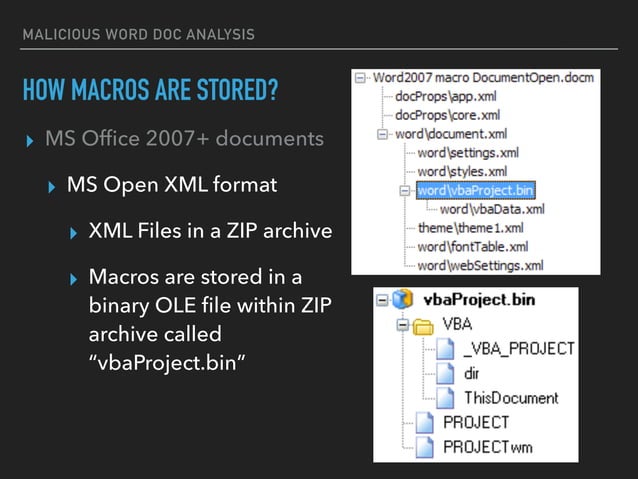Click the MS Office 2007+ documents bullet text
The image size is (638, 479).
184,138
